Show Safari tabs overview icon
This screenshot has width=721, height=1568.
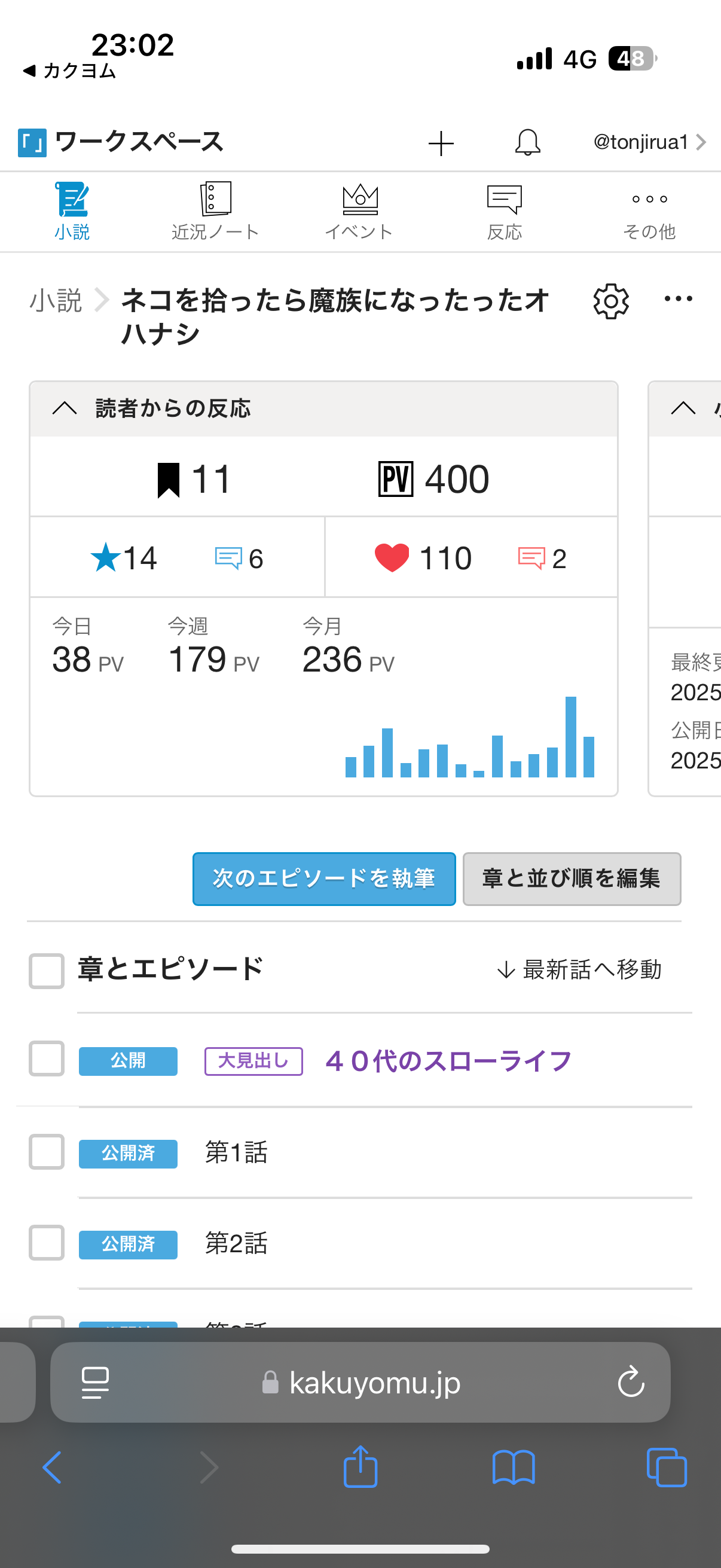666,1467
